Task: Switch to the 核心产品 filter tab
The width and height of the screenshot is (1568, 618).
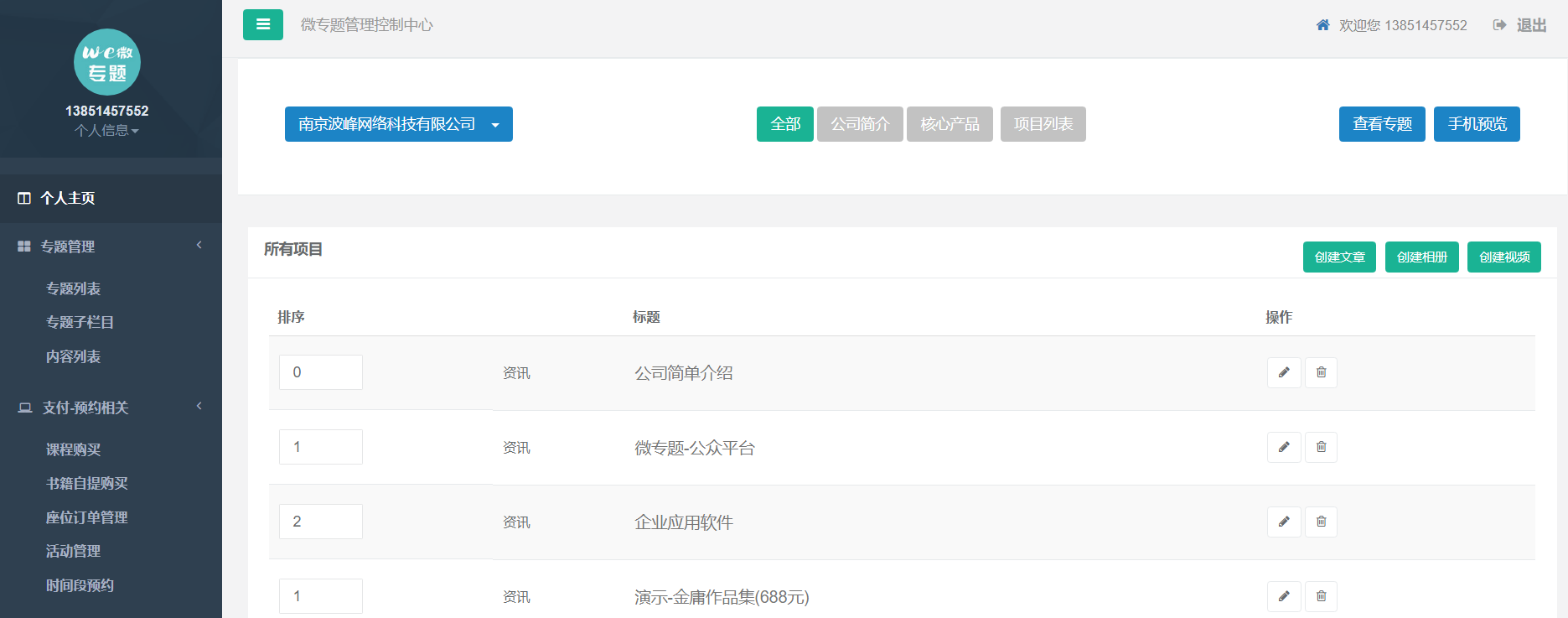Action: [x=949, y=124]
